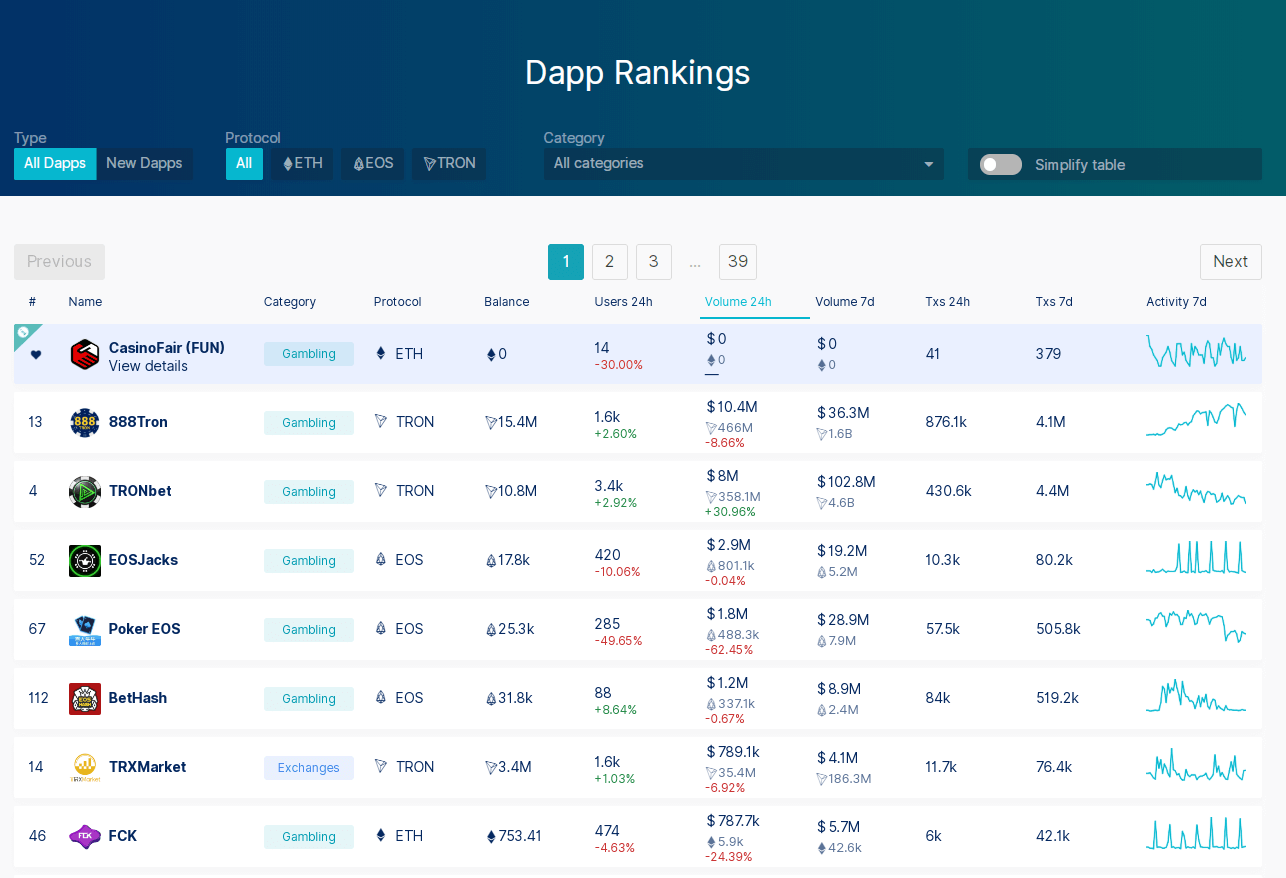Click the CasinoFair (FUN) name

tap(167, 348)
